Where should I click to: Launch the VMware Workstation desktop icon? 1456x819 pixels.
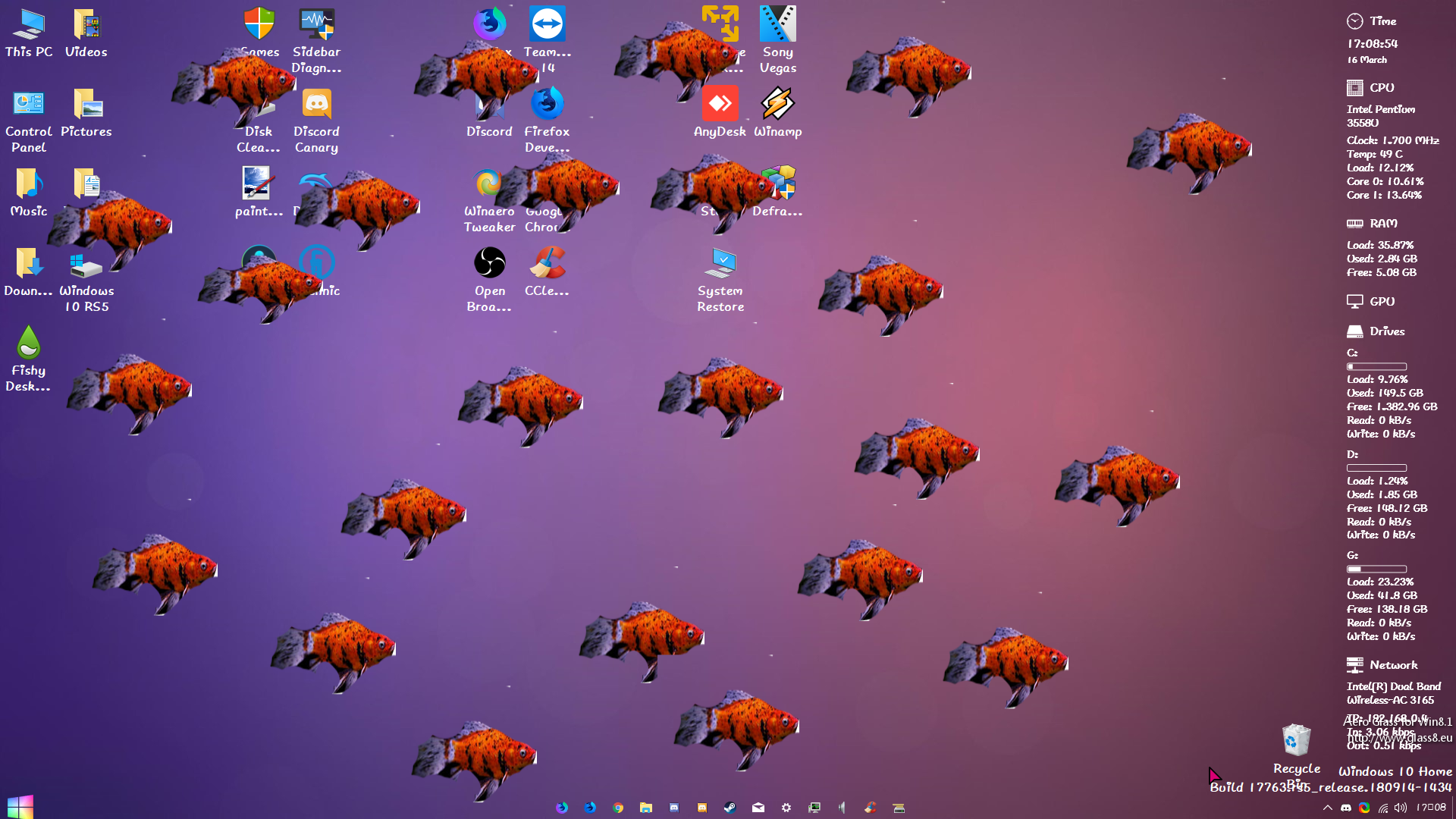720,30
